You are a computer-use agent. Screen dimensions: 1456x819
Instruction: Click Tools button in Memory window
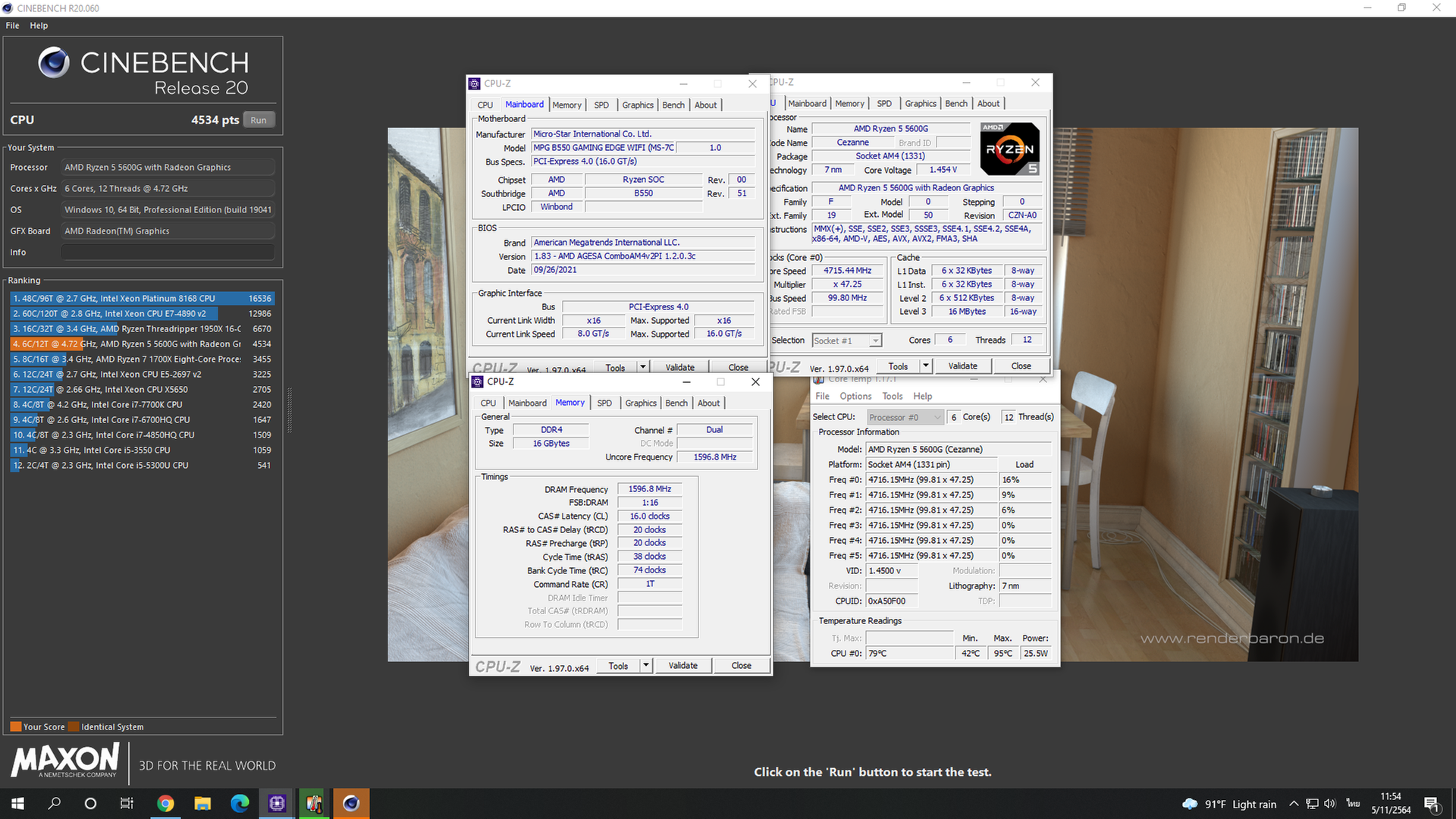click(x=618, y=665)
